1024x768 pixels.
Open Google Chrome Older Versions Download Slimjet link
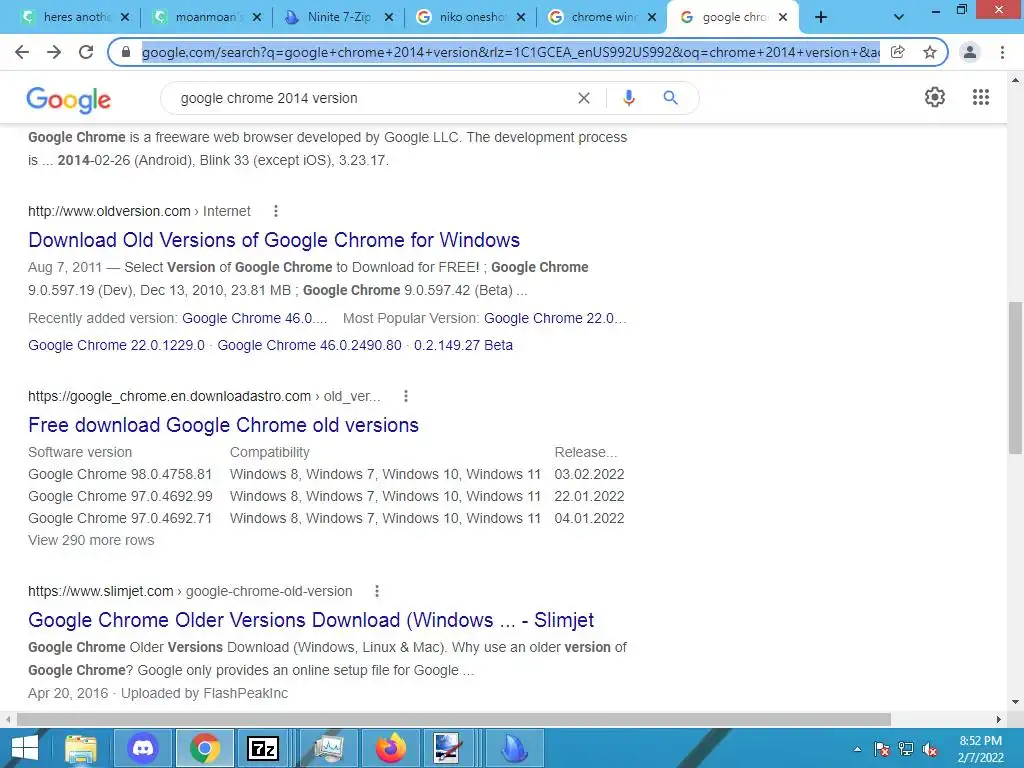(x=311, y=620)
